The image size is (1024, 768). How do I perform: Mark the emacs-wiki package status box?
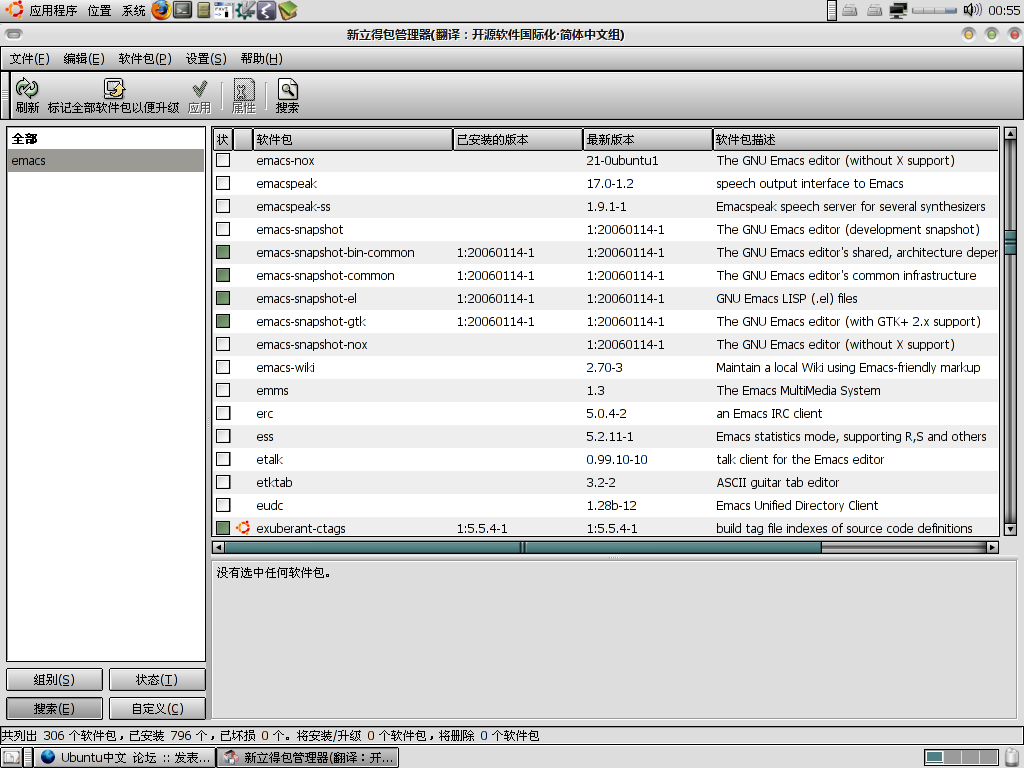click(223, 367)
